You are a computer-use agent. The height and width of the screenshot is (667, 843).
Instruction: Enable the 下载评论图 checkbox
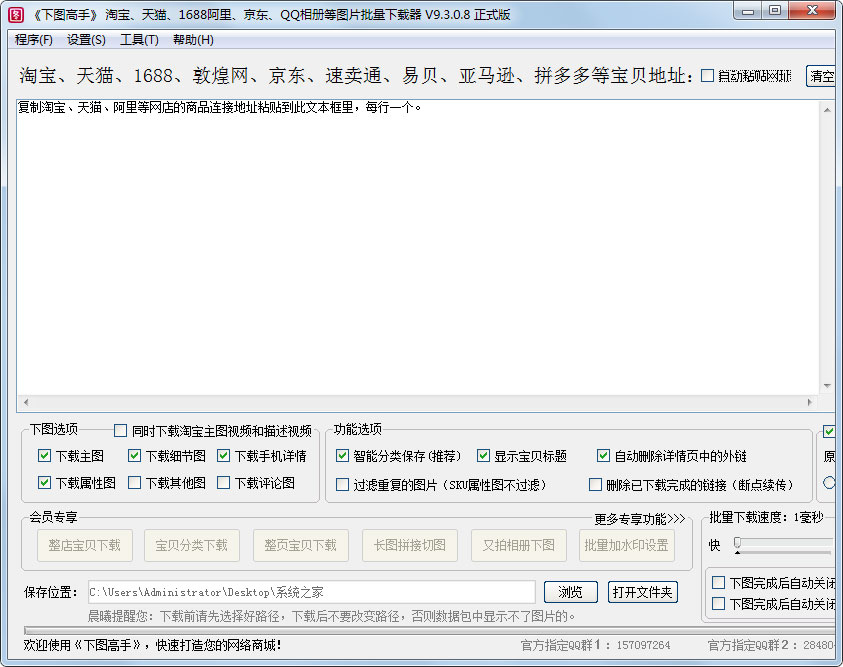click(224, 483)
